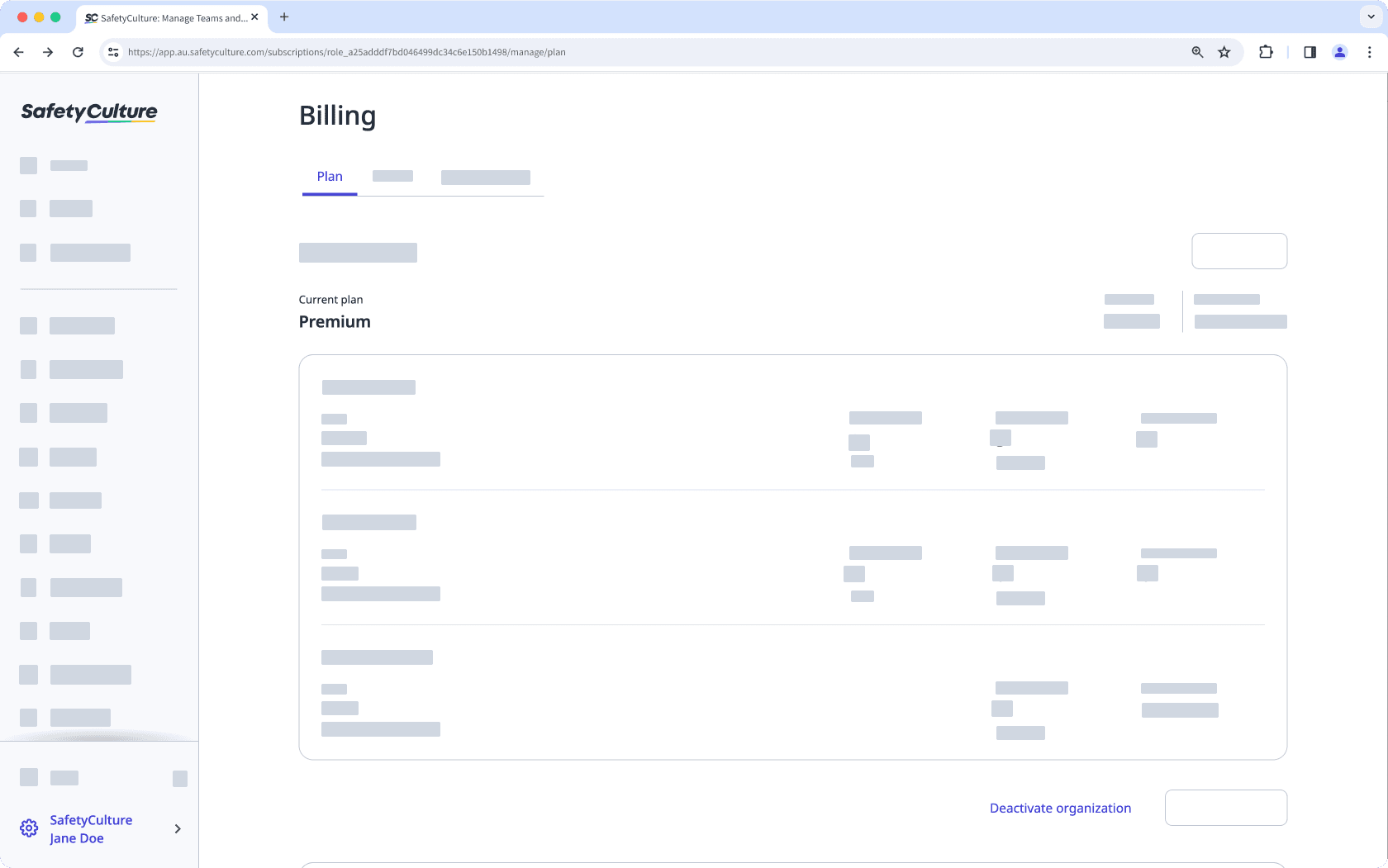Switch to the Plan tab
Screen dimensions: 1388x868
click(330, 176)
